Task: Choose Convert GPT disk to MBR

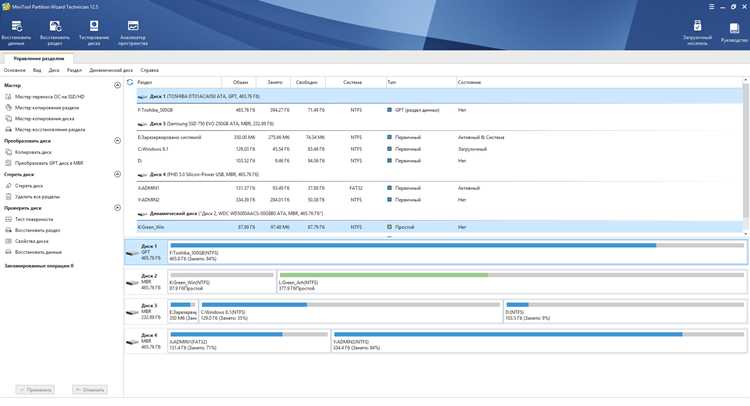Action: pos(44,163)
